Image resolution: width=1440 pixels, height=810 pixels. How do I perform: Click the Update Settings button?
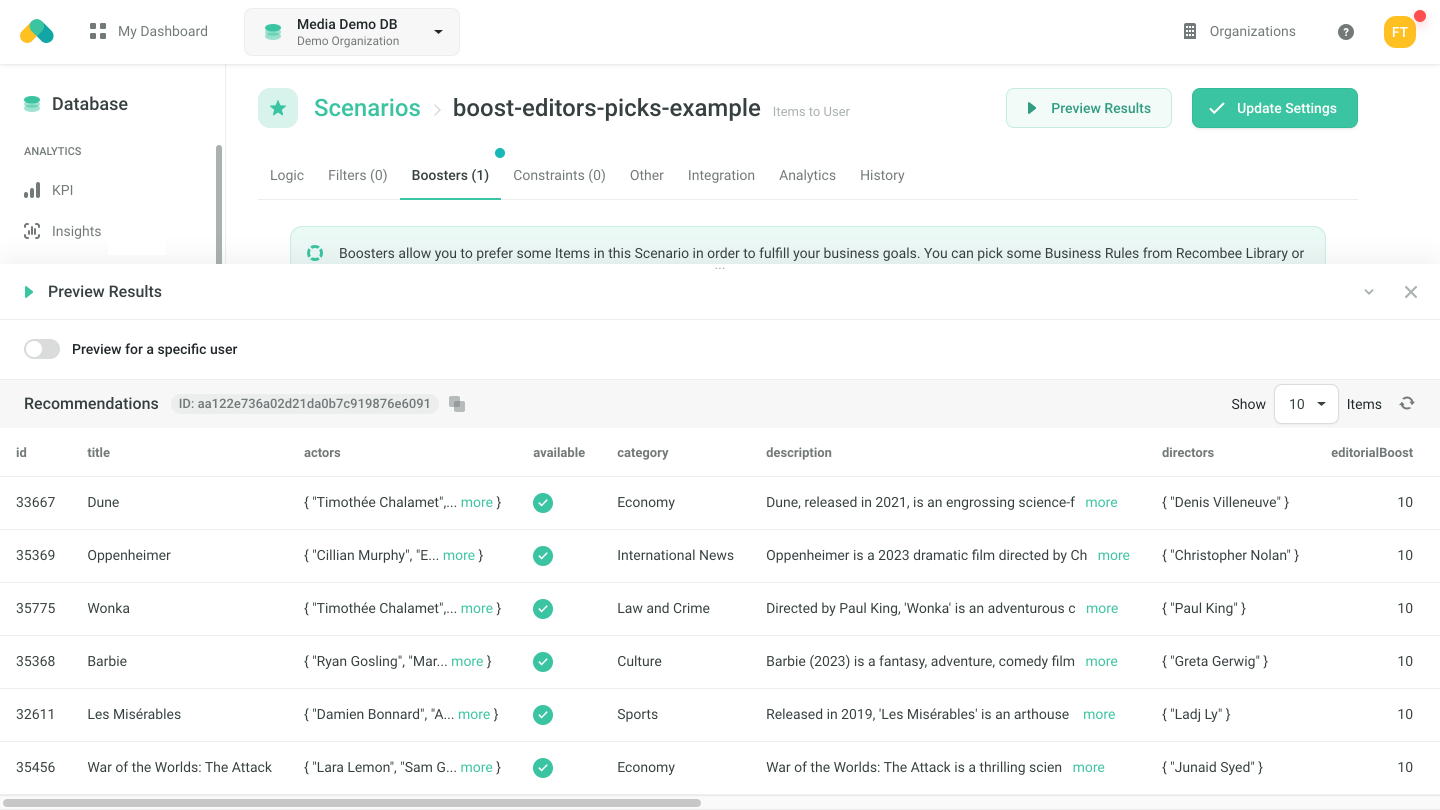1274,107
